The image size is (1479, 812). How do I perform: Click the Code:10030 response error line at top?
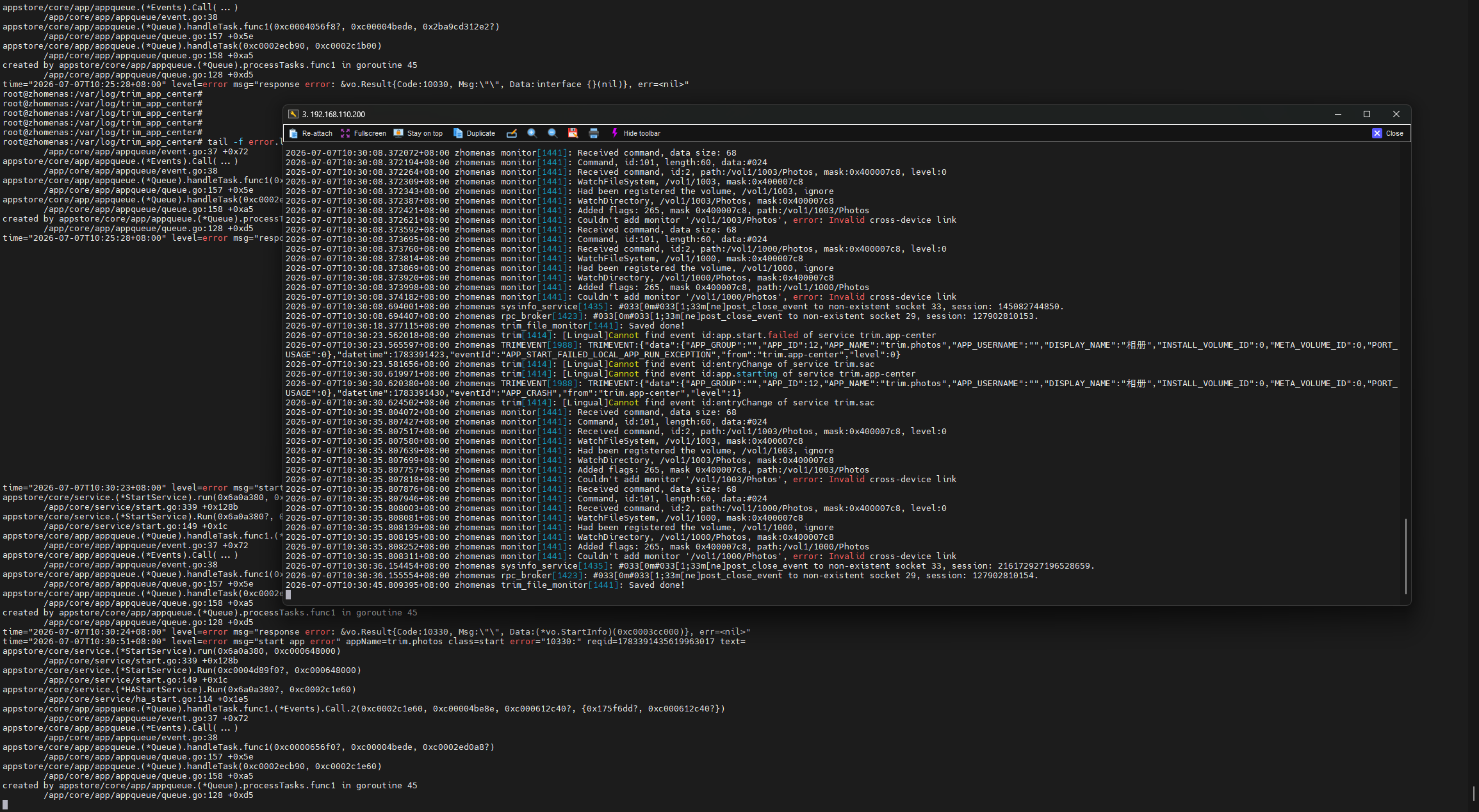pos(346,85)
